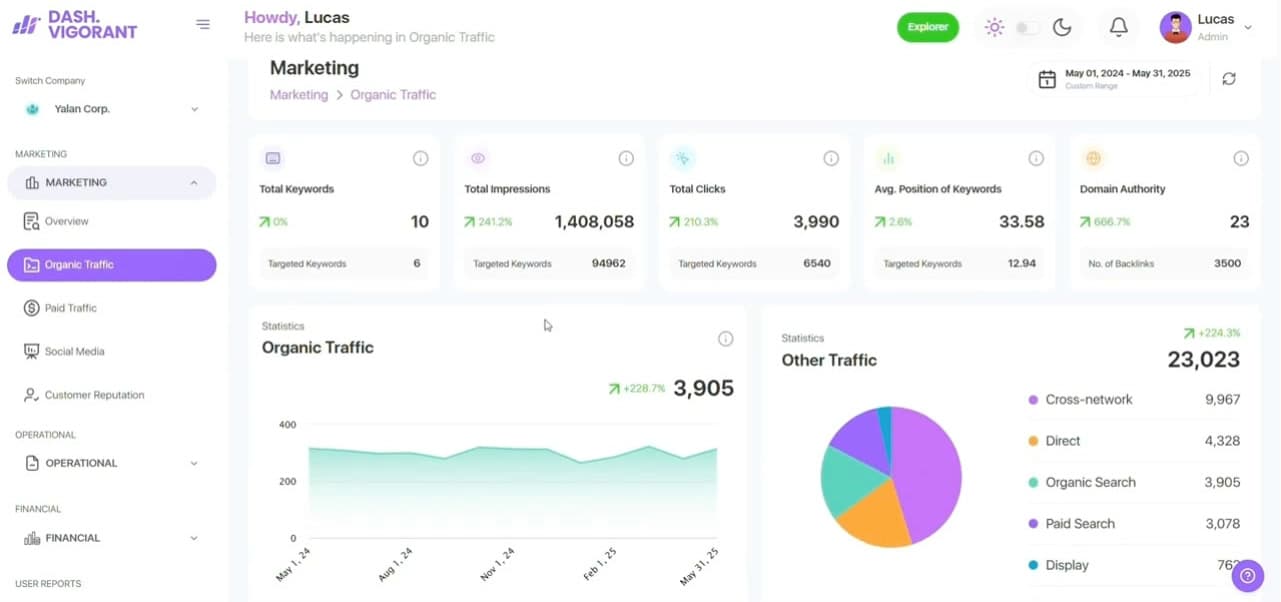Viewport: 1281px width, 602px height.
Task: Click the 23,023 Other Traffic total
Action: [1204, 360]
